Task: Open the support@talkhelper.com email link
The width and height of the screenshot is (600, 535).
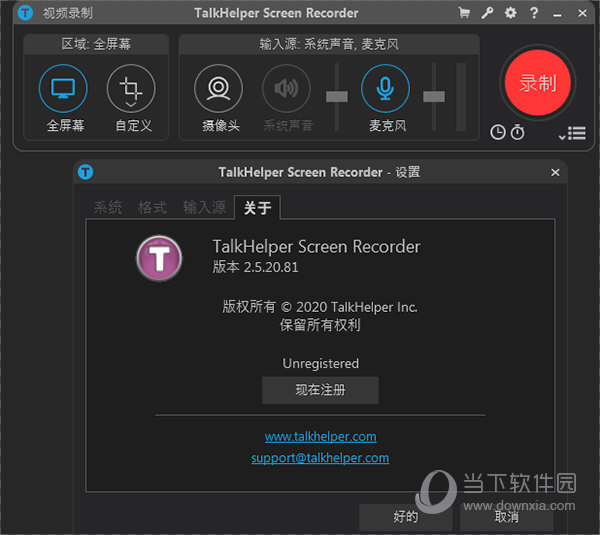Action: pos(320,458)
